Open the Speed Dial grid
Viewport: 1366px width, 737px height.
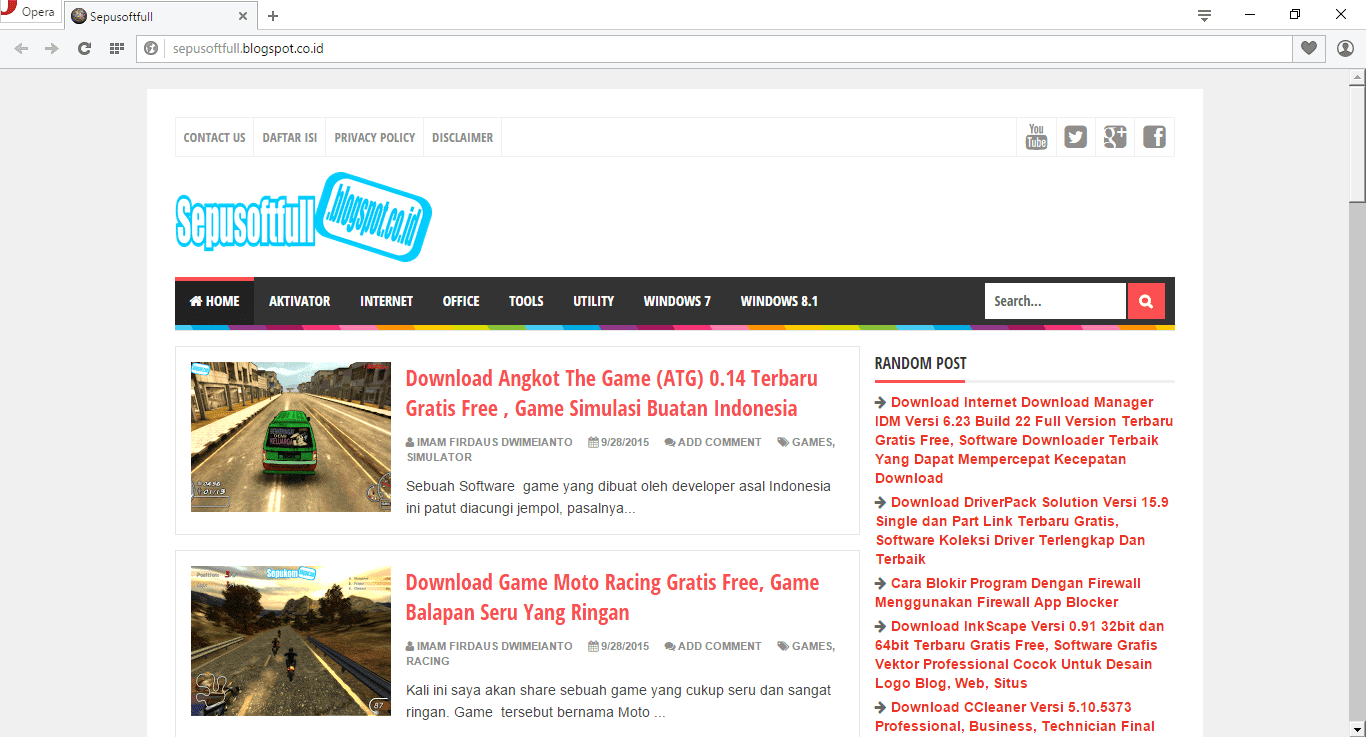point(116,48)
